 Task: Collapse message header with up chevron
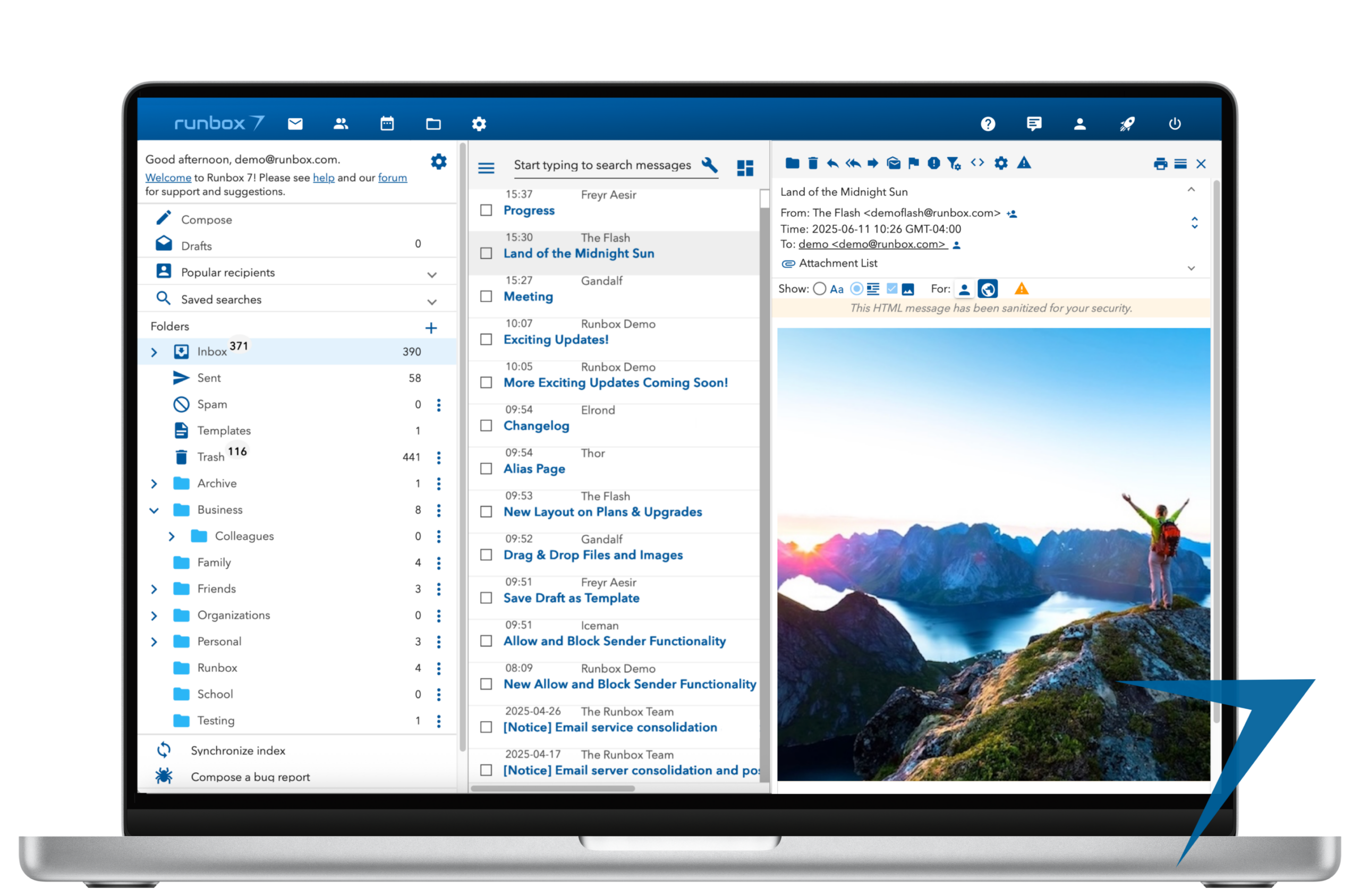tap(1192, 190)
